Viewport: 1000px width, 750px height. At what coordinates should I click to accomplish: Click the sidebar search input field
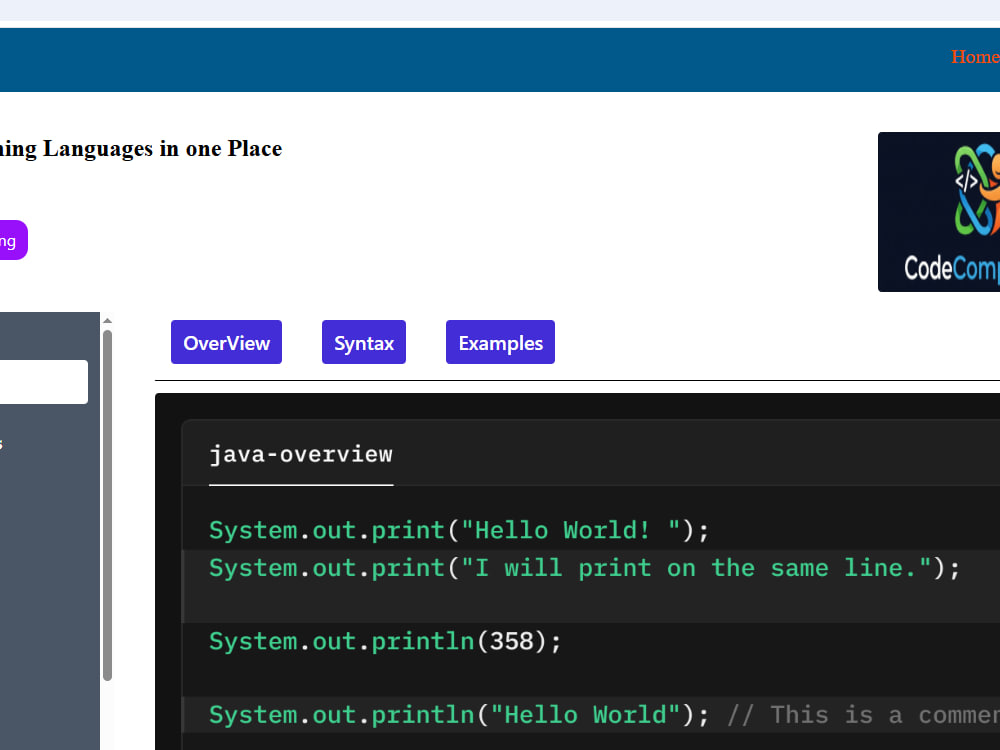pyautogui.click(x=44, y=382)
